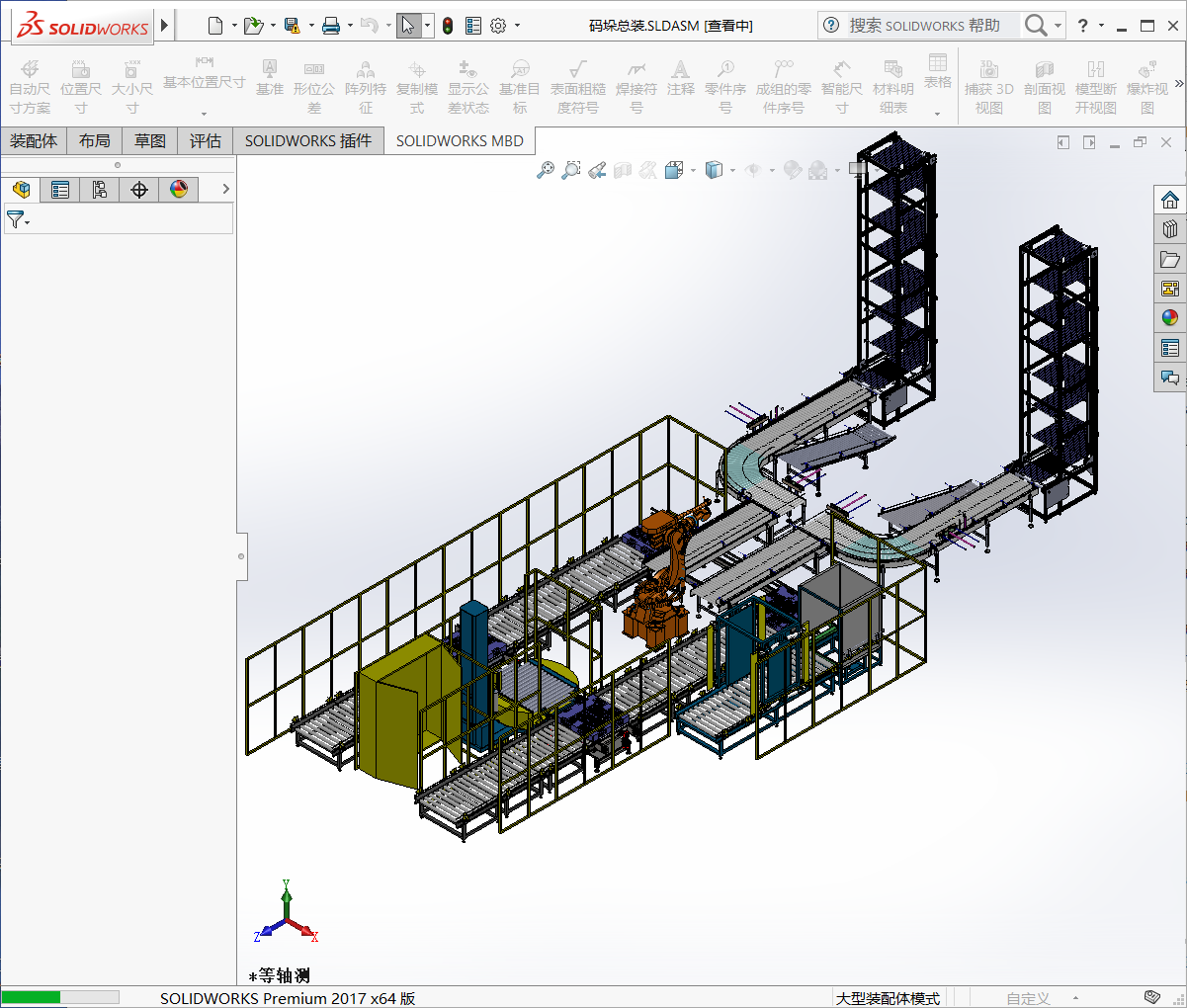Expand the Help dropdown arrow
Screen dimensions: 1187x1008
(1102, 26)
